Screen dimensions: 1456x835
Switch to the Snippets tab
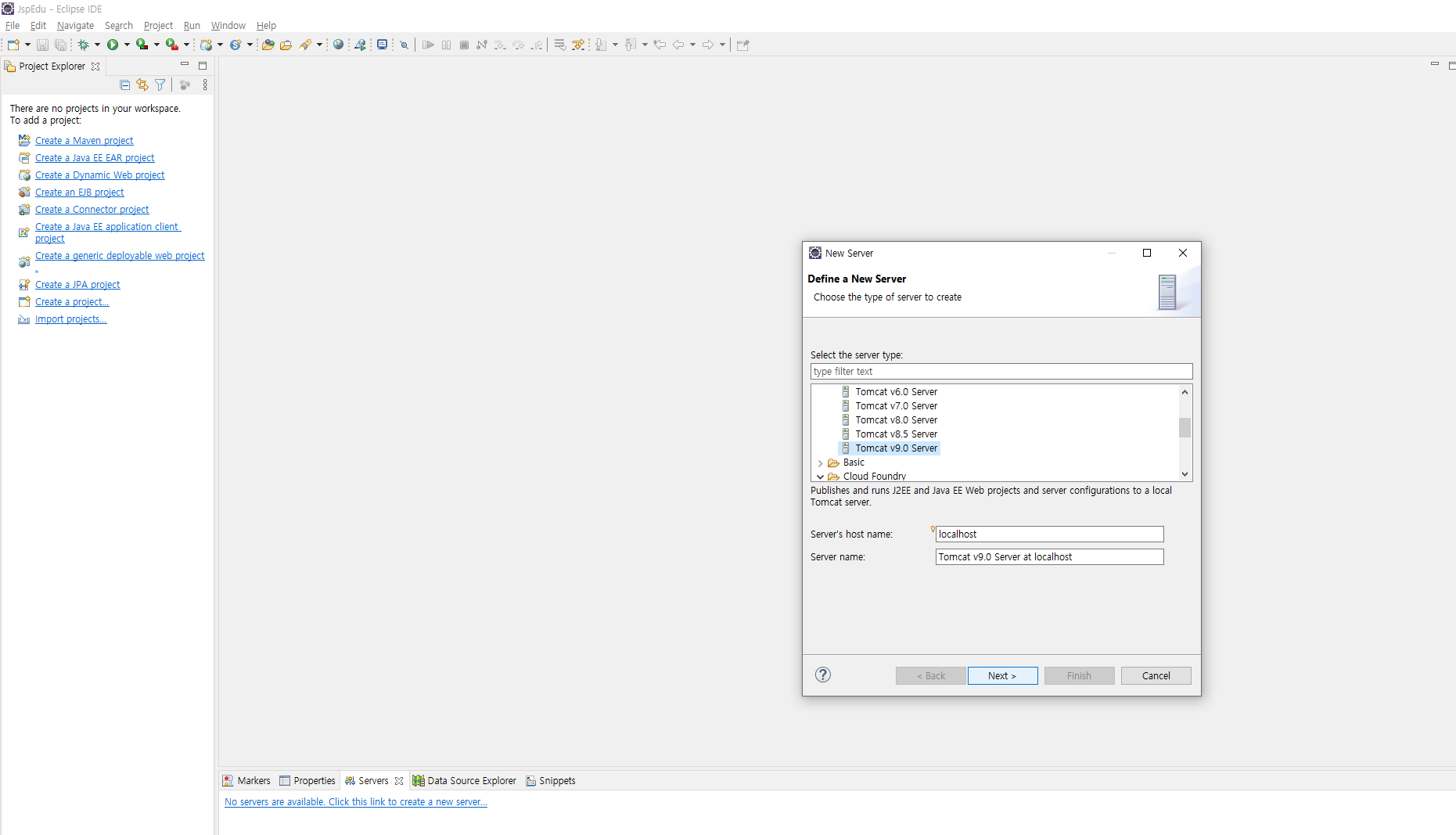pos(551,781)
